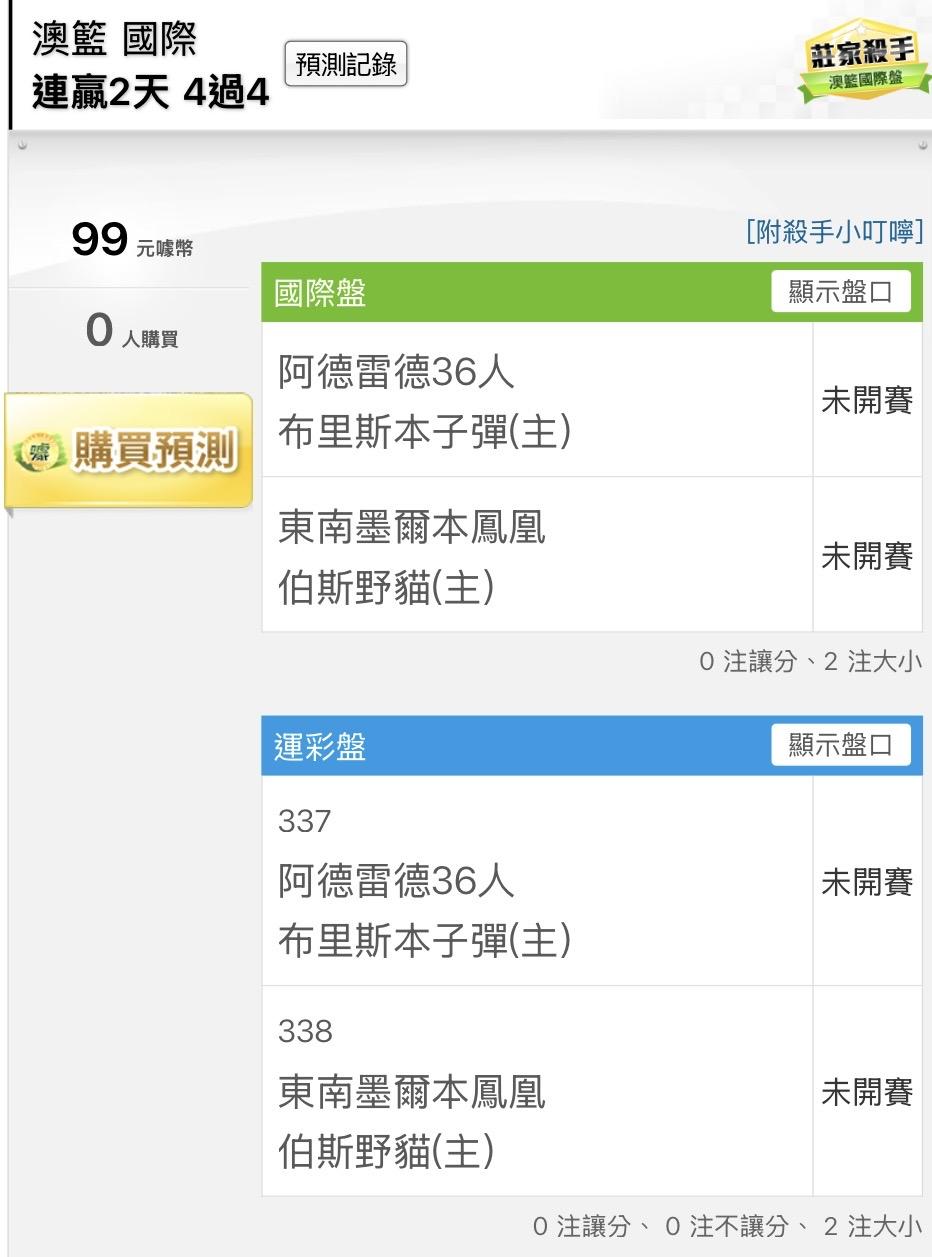The height and width of the screenshot is (1257, 932).
Task: Open the 附殺手小叮嚀 link
Action: [833, 233]
